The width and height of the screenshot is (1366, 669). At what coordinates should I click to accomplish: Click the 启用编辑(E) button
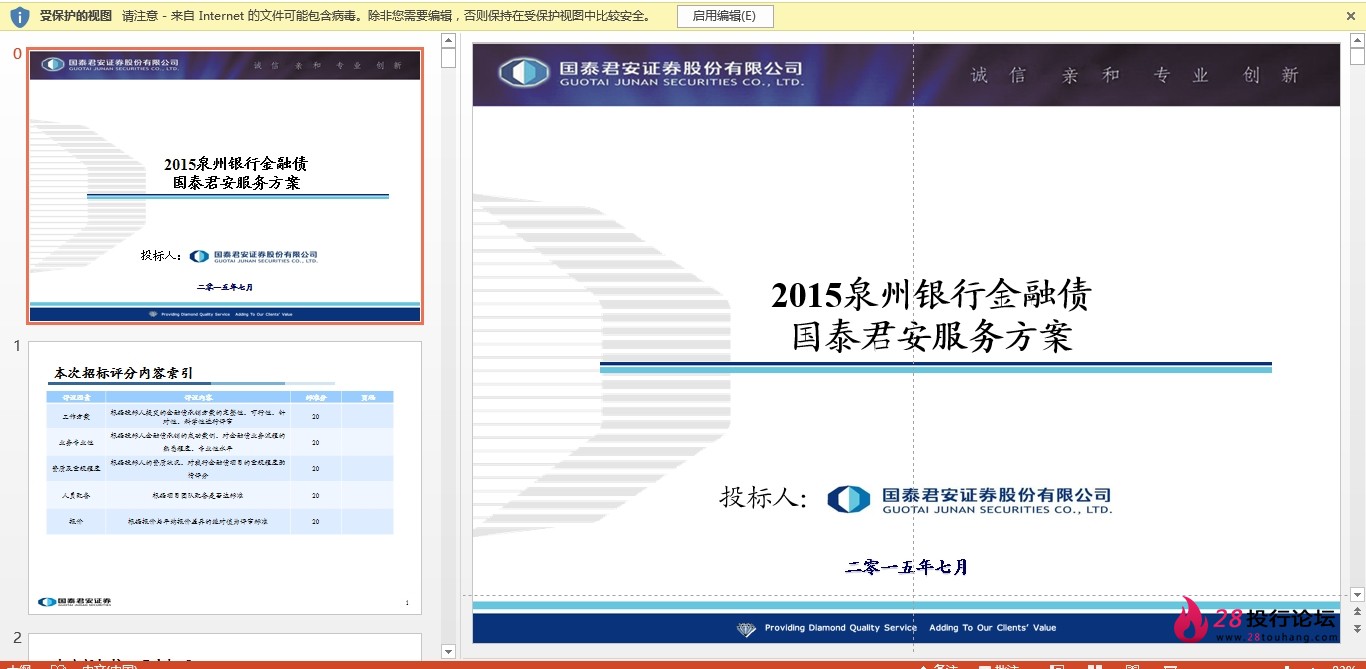(x=724, y=16)
